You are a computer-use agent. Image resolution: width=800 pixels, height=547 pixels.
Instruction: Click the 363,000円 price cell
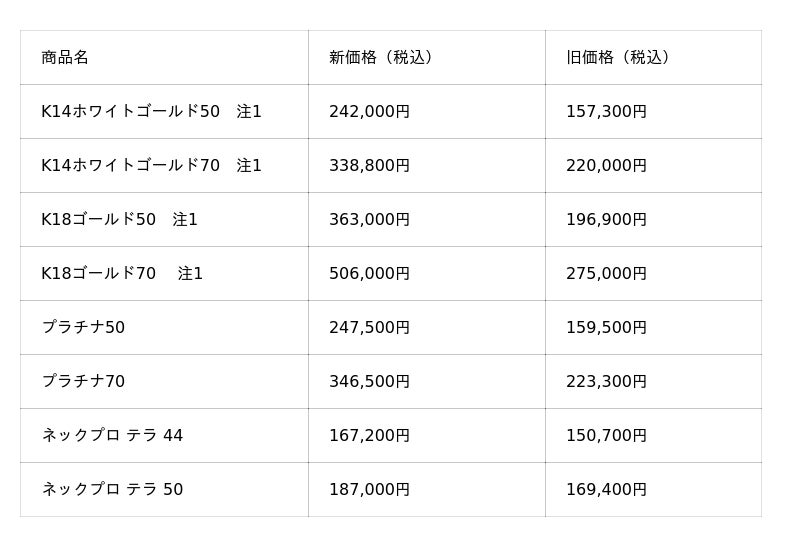[369, 220]
